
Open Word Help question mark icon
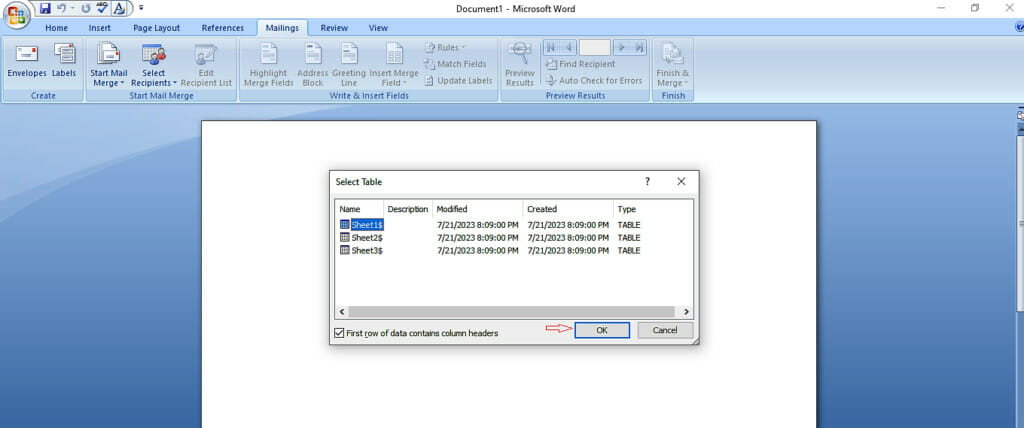(1019, 27)
